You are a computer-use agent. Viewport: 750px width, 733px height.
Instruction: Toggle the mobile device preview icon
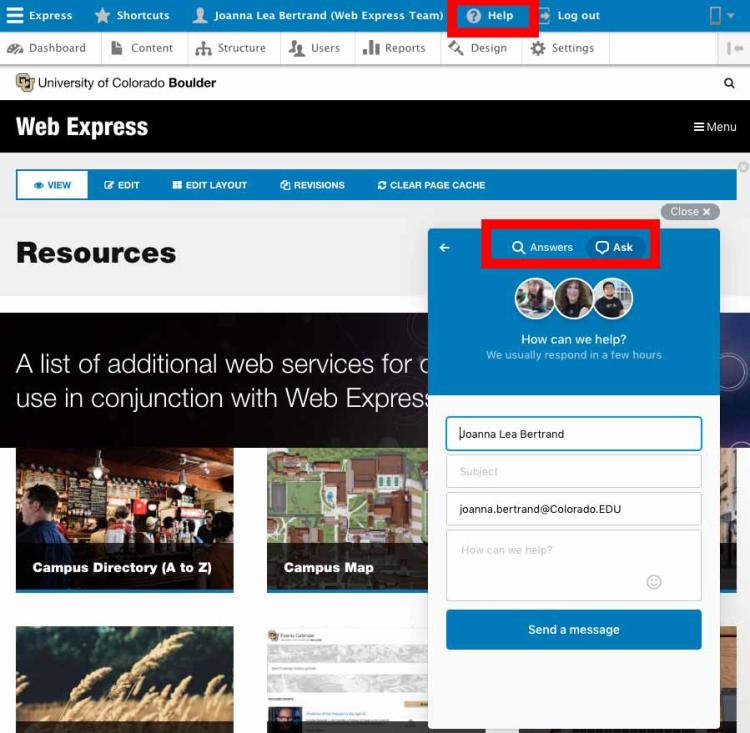point(715,15)
